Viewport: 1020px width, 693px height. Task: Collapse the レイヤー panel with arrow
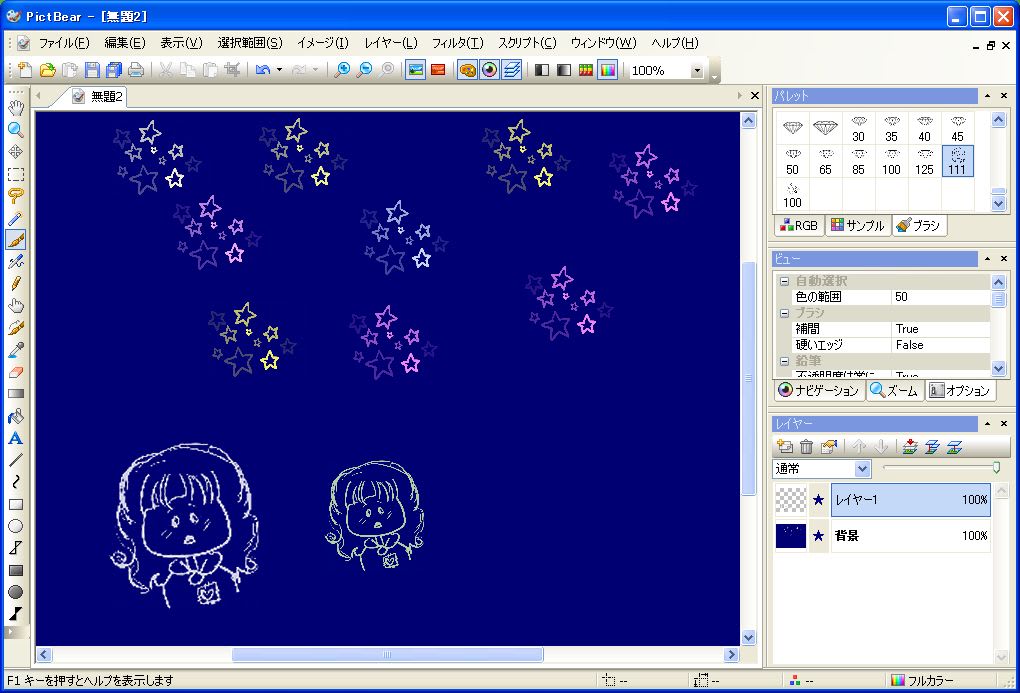click(x=987, y=423)
